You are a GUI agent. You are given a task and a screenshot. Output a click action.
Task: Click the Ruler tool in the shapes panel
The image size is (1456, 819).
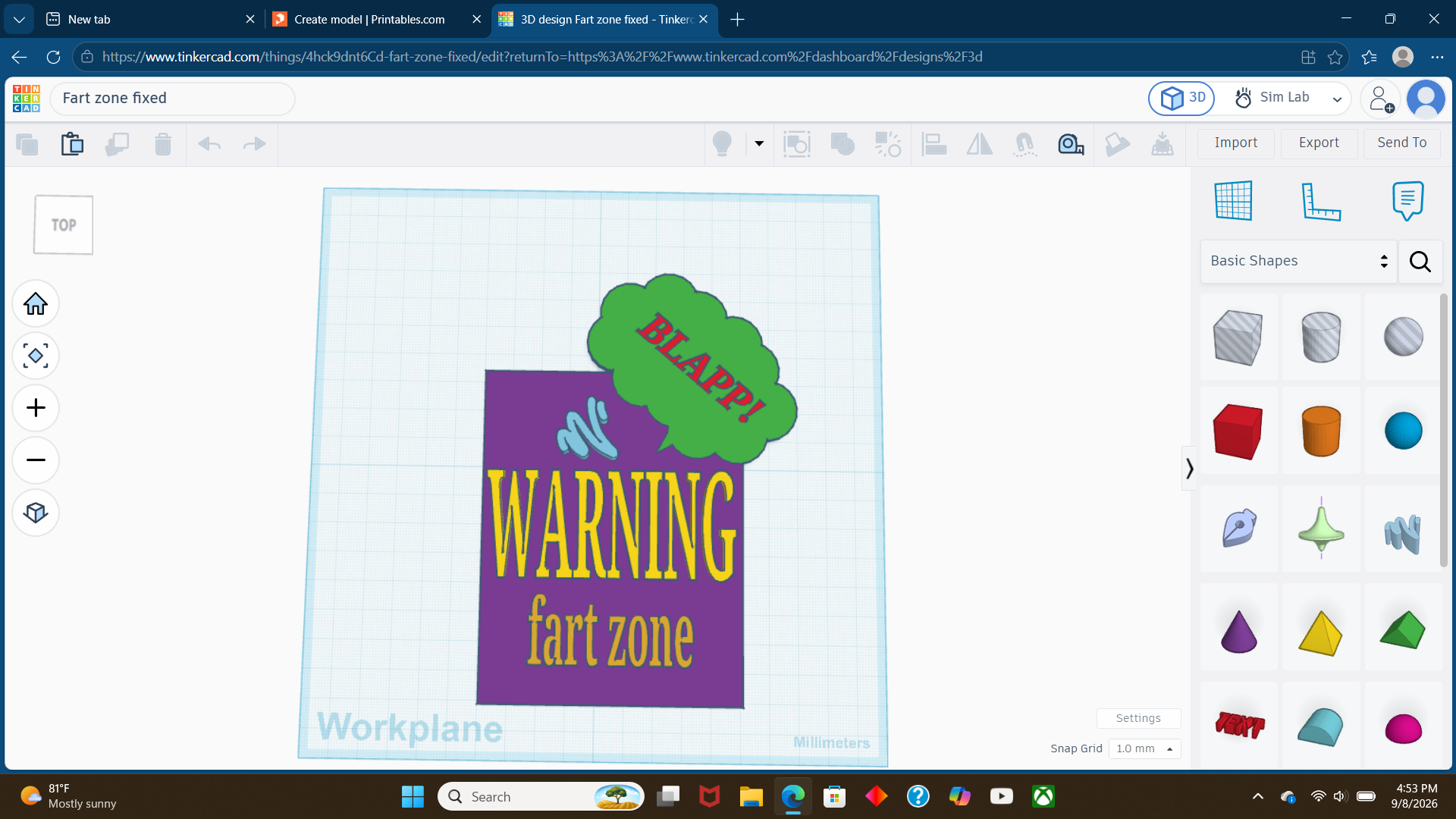[1320, 201]
